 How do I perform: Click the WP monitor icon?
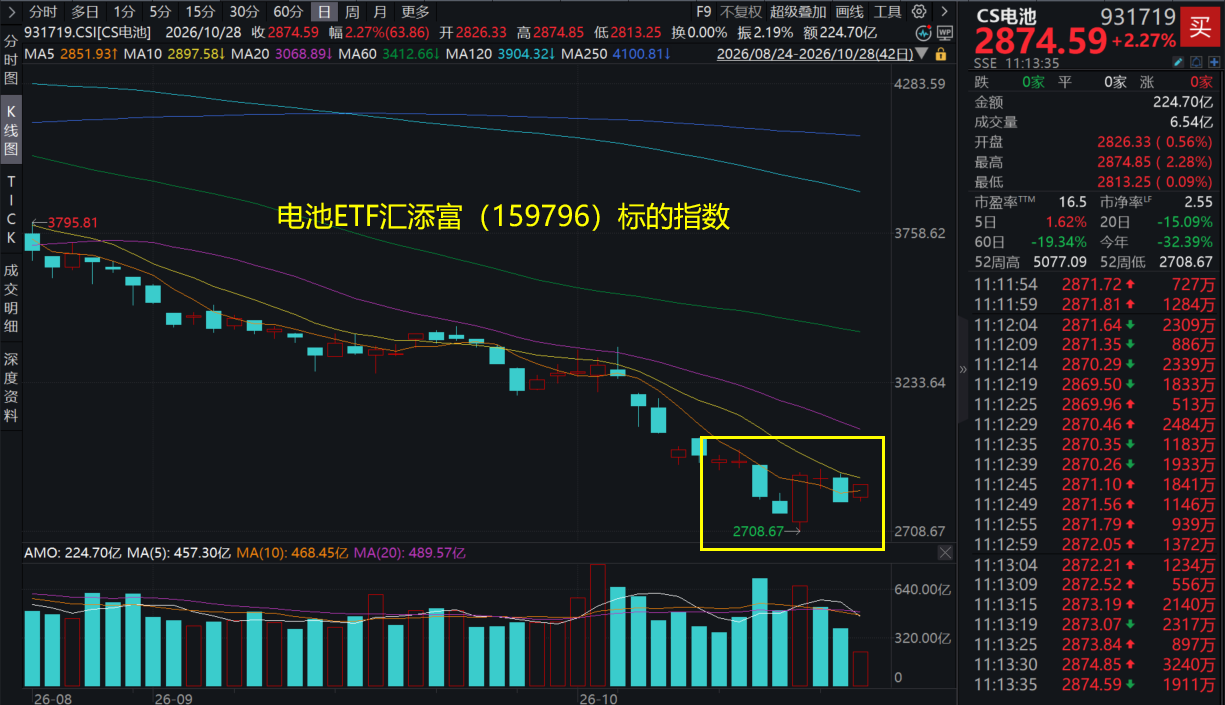tap(945, 33)
